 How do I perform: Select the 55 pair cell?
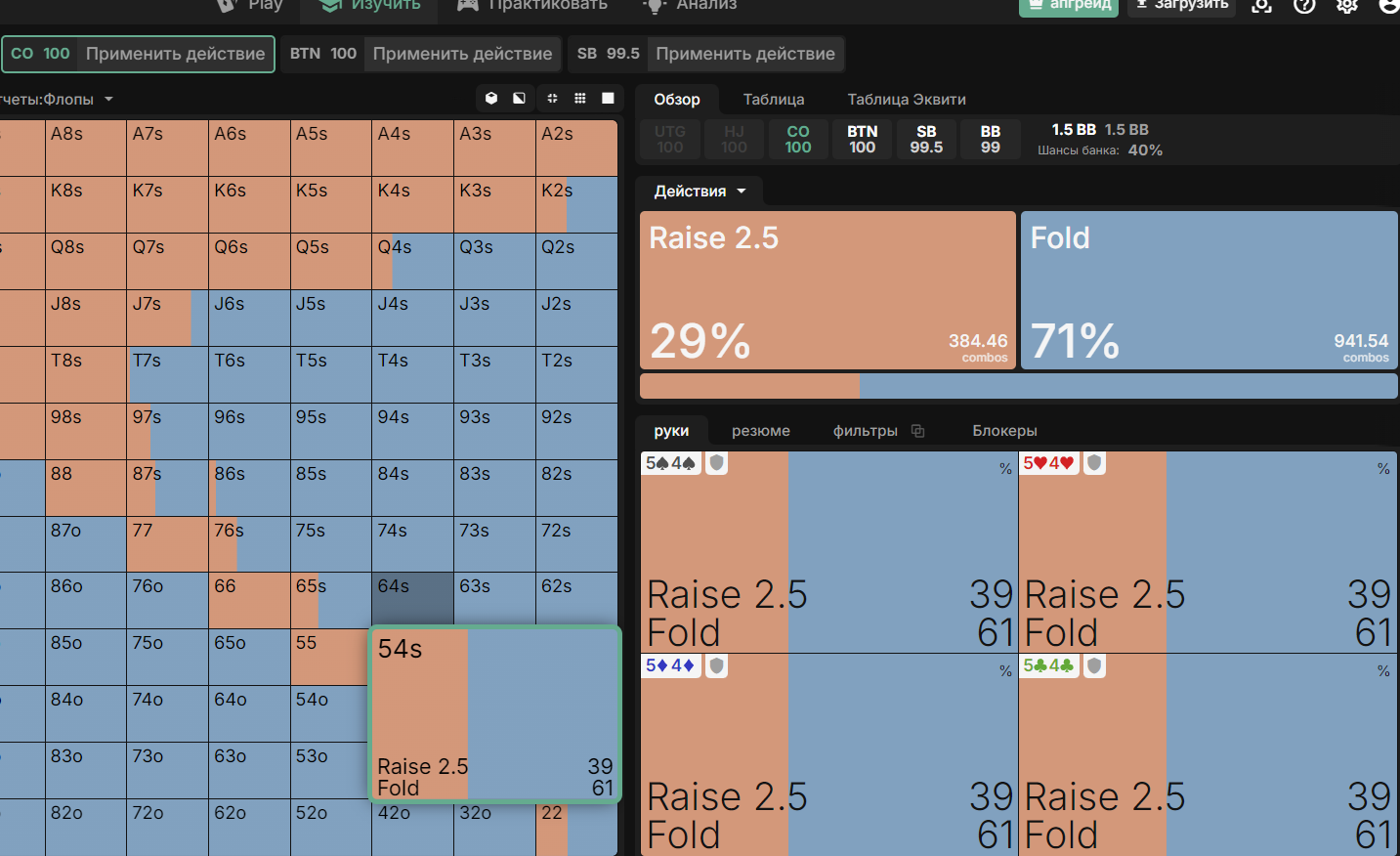click(x=330, y=658)
